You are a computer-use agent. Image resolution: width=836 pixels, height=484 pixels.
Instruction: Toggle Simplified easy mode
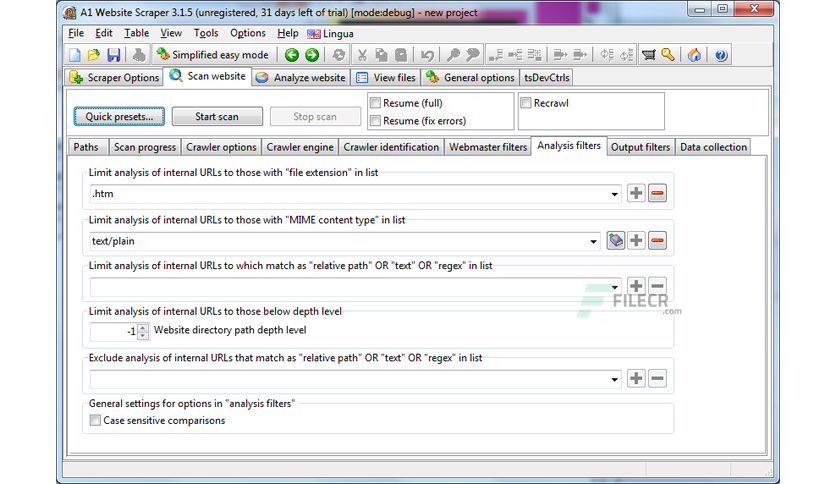[213, 55]
